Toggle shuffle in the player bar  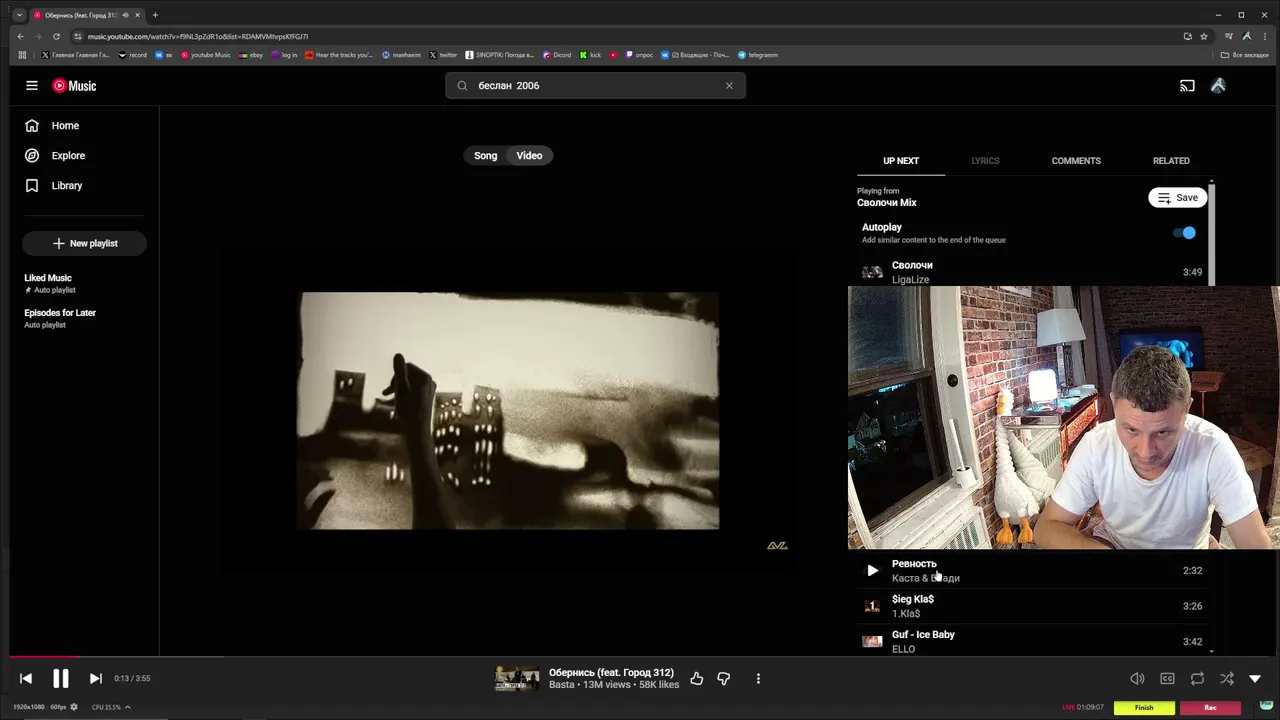(1227, 679)
